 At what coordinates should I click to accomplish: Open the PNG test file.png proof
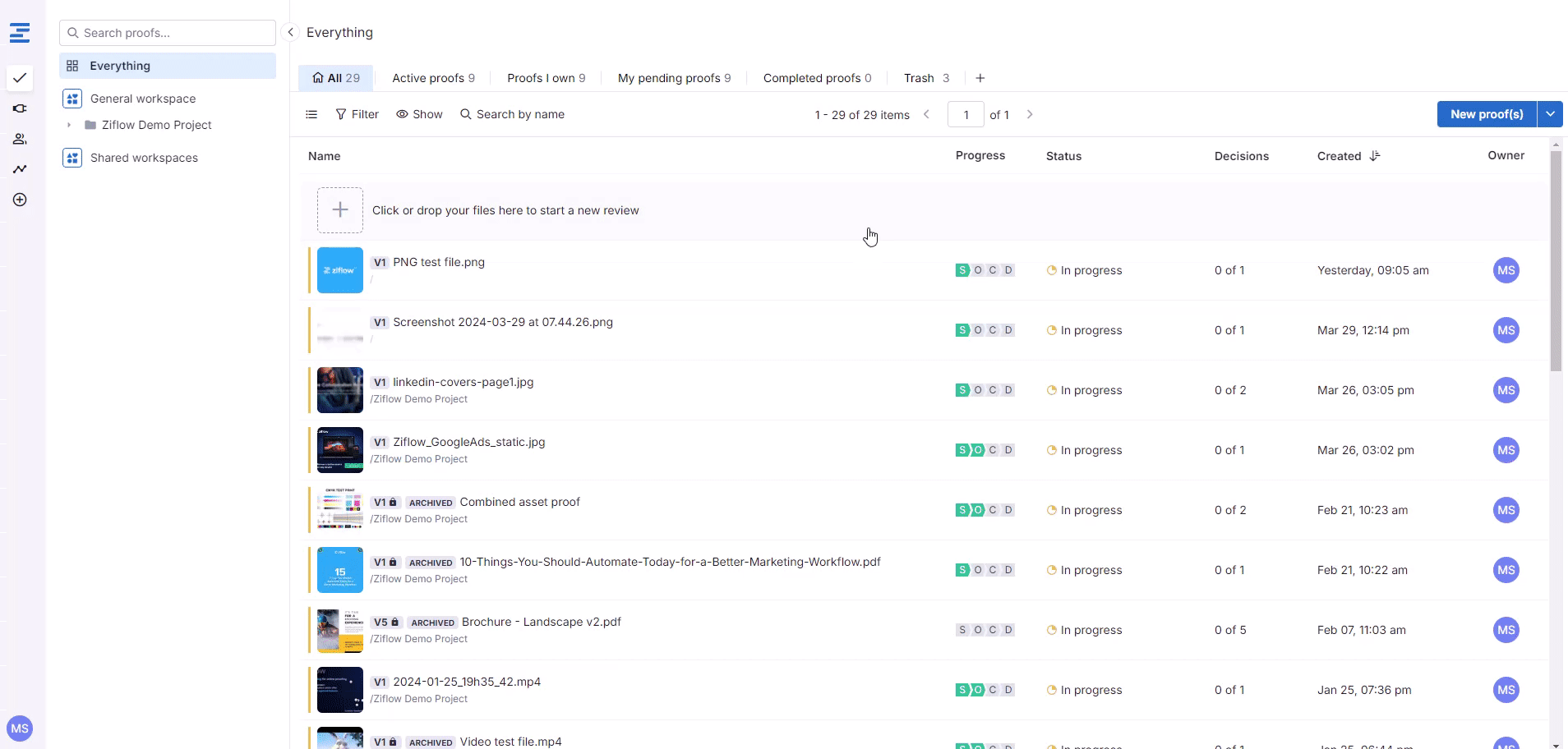coord(439,262)
